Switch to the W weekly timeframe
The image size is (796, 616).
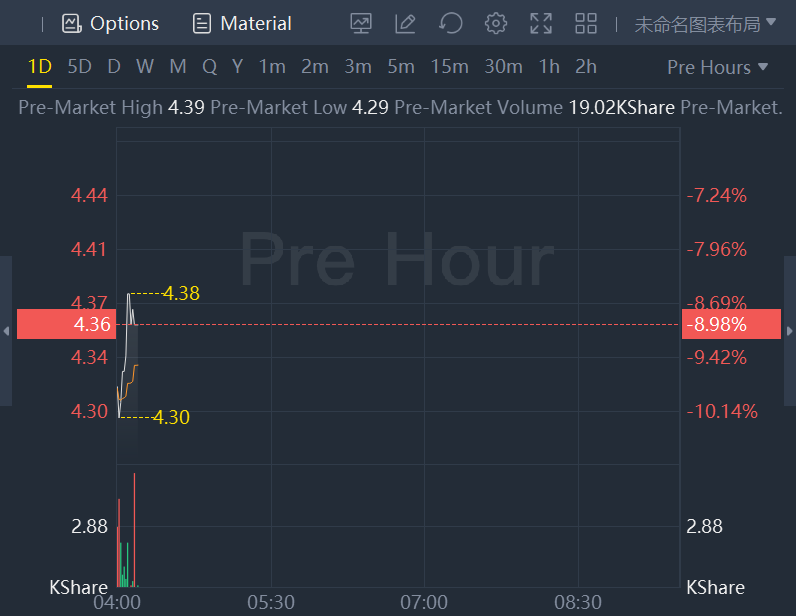(x=145, y=67)
